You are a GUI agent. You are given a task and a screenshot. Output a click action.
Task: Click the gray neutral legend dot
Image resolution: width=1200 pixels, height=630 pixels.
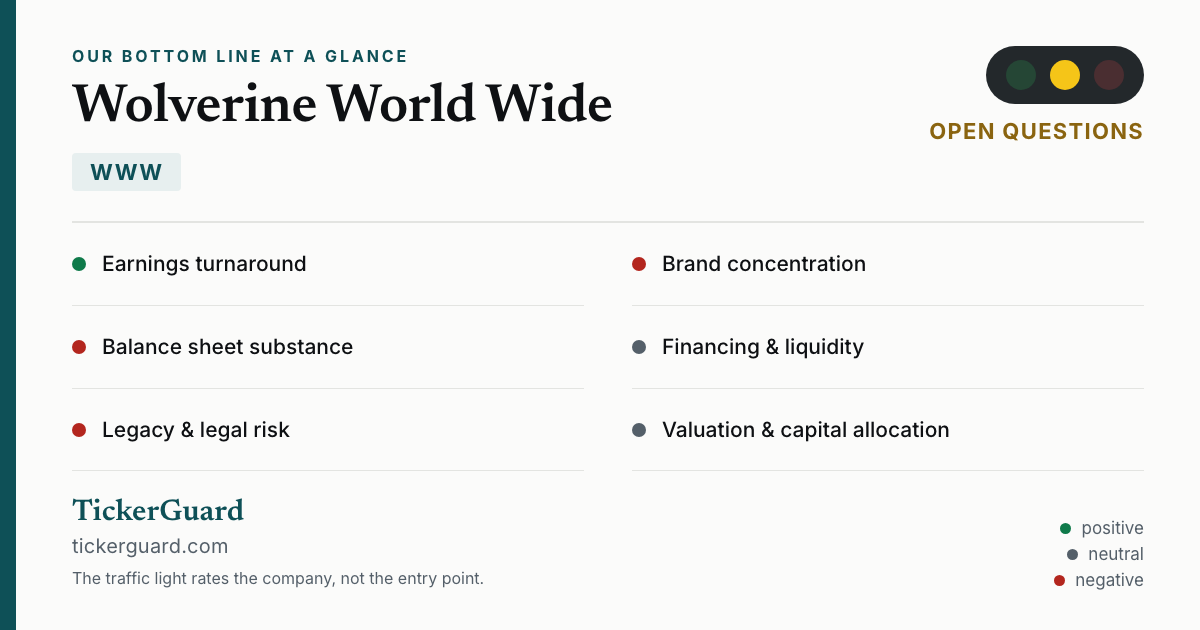coord(1072,554)
